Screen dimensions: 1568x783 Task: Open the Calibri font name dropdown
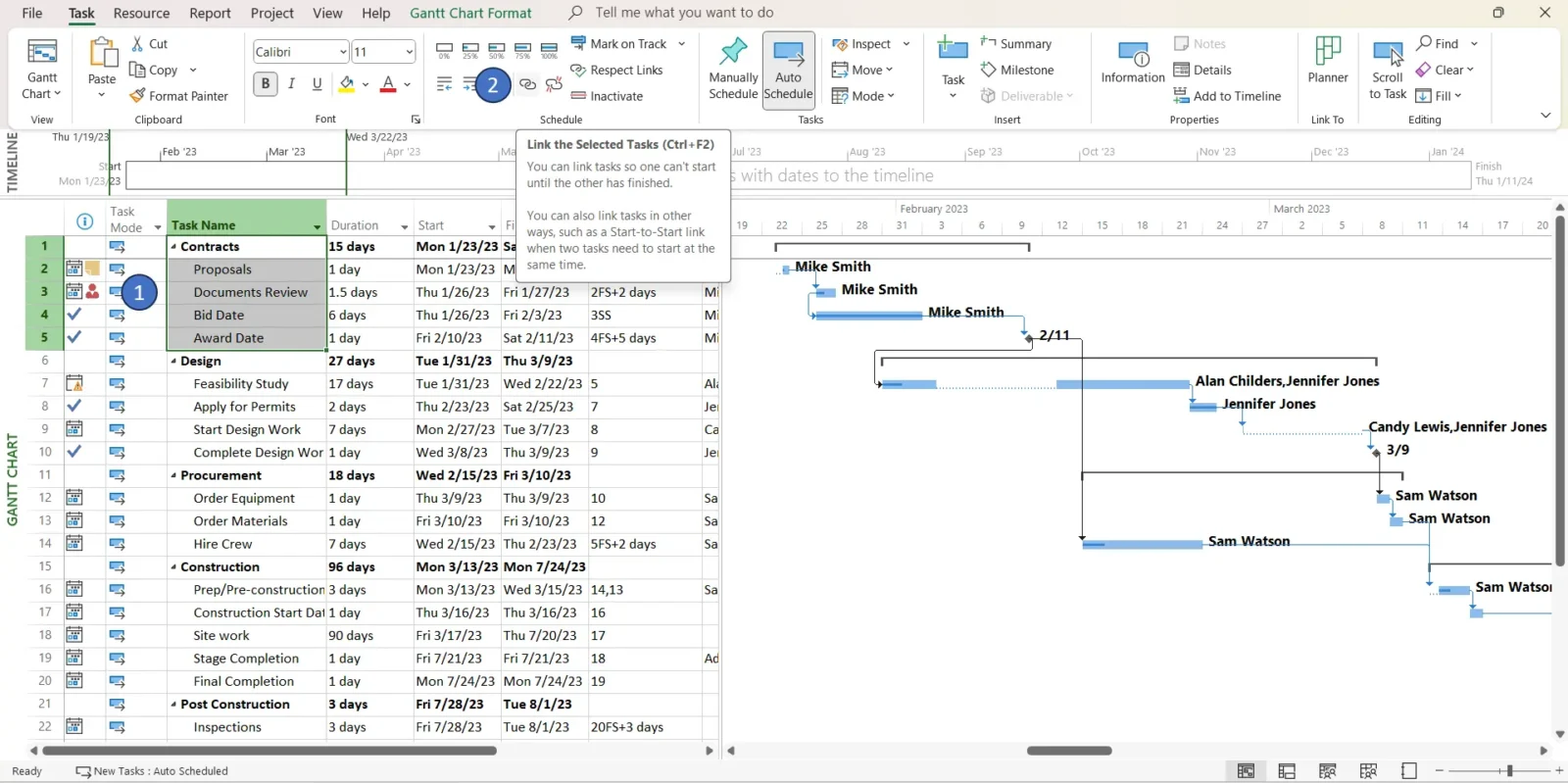[x=343, y=52]
